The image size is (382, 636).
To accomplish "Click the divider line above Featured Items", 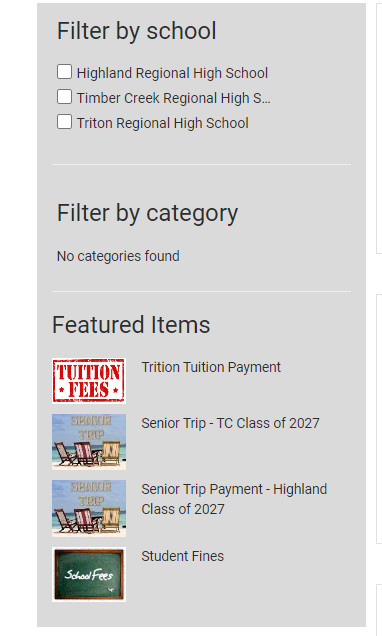I will [x=202, y=291].
